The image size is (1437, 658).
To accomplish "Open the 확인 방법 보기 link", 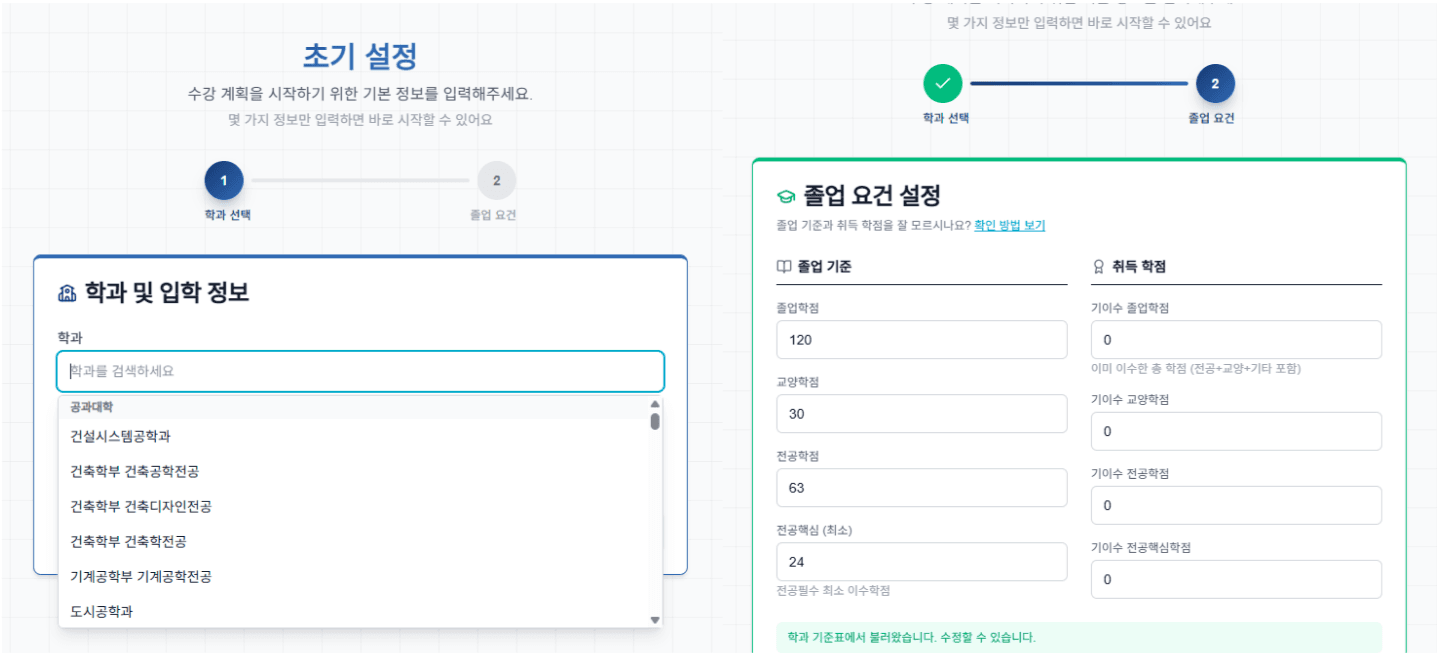I will (1009, 226).
